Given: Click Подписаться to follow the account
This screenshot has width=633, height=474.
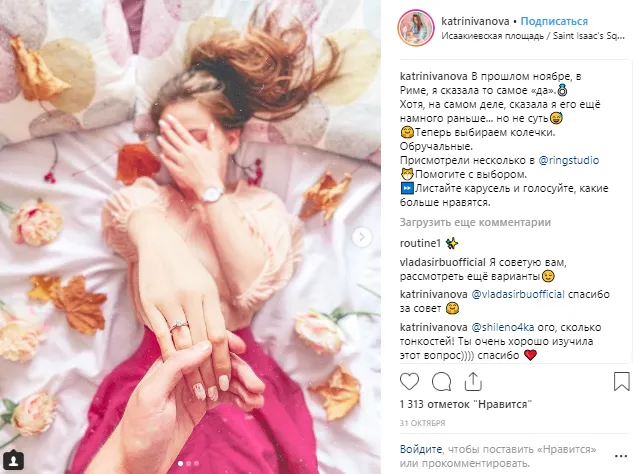Looking at the screenshot, I should coord(554,21).
